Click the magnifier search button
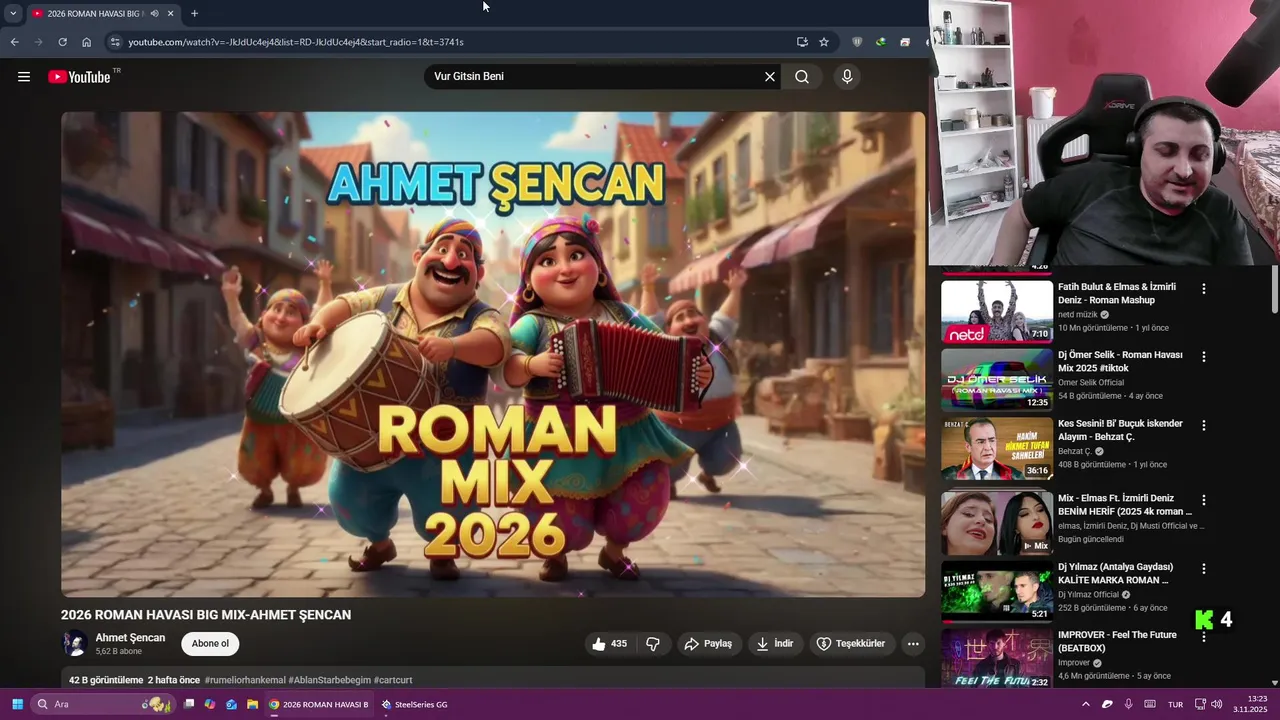 [x=802, y=77]
